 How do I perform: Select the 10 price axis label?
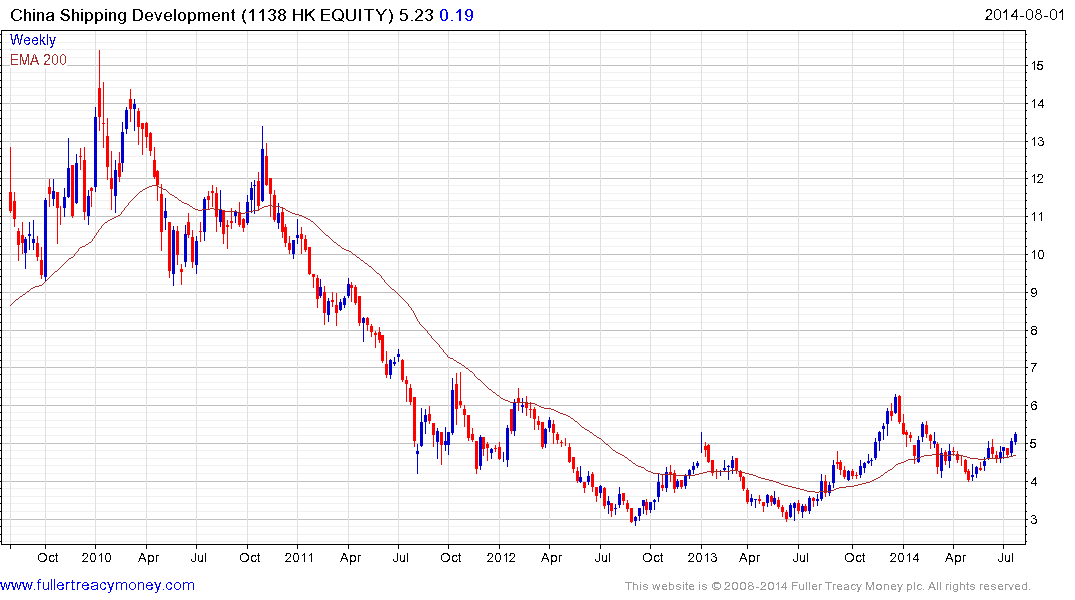tap(1037, 254)
